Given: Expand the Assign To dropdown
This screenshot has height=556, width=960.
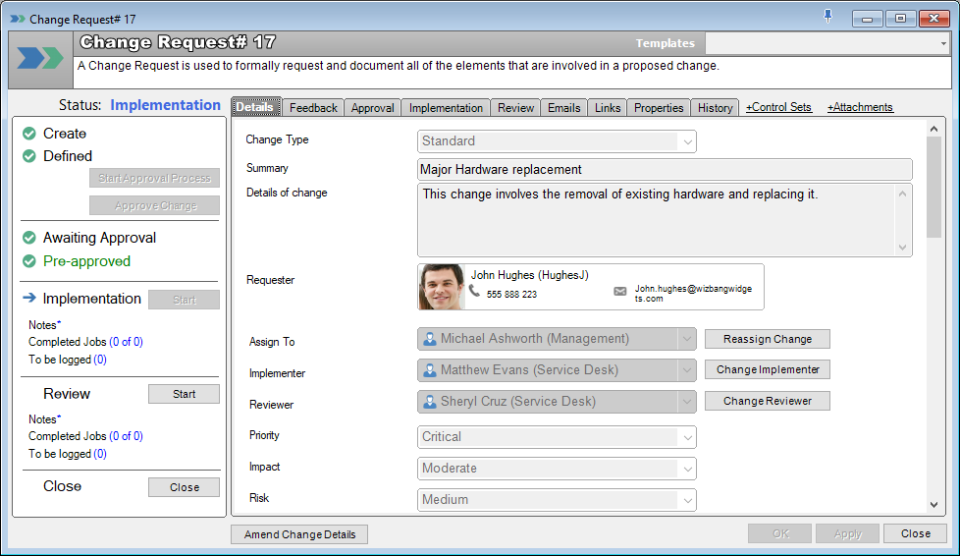Looking at the screenshot, I should (687, 339).
